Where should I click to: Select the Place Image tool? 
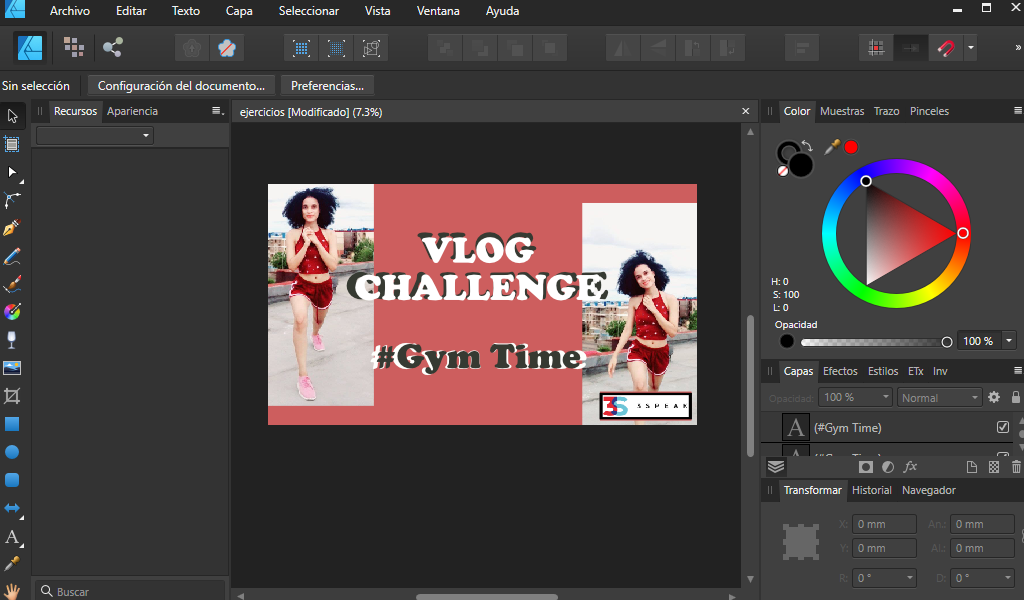coord(12,368)
